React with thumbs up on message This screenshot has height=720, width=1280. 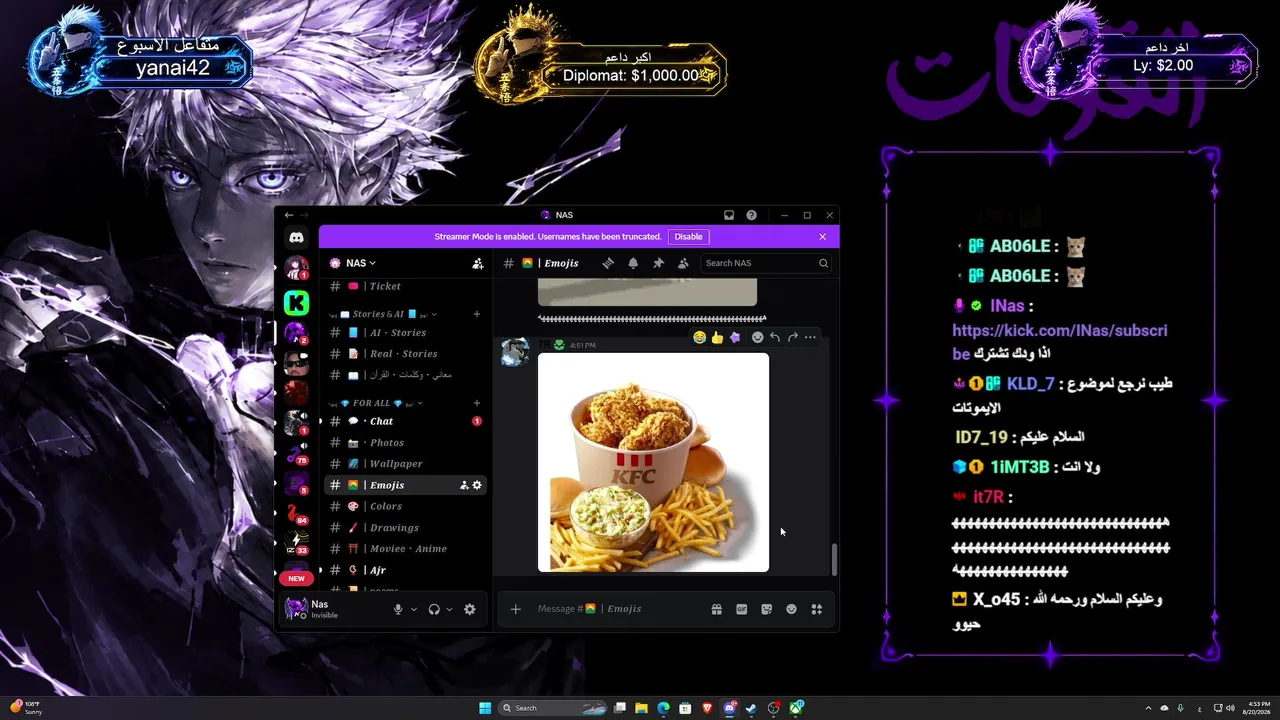click(x=717, y=337)
